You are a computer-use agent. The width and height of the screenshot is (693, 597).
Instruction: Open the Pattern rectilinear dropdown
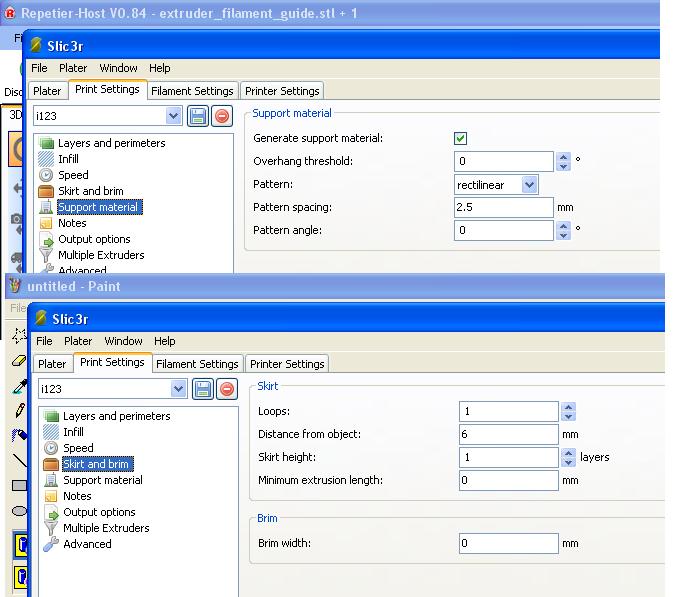pos(529,185)
